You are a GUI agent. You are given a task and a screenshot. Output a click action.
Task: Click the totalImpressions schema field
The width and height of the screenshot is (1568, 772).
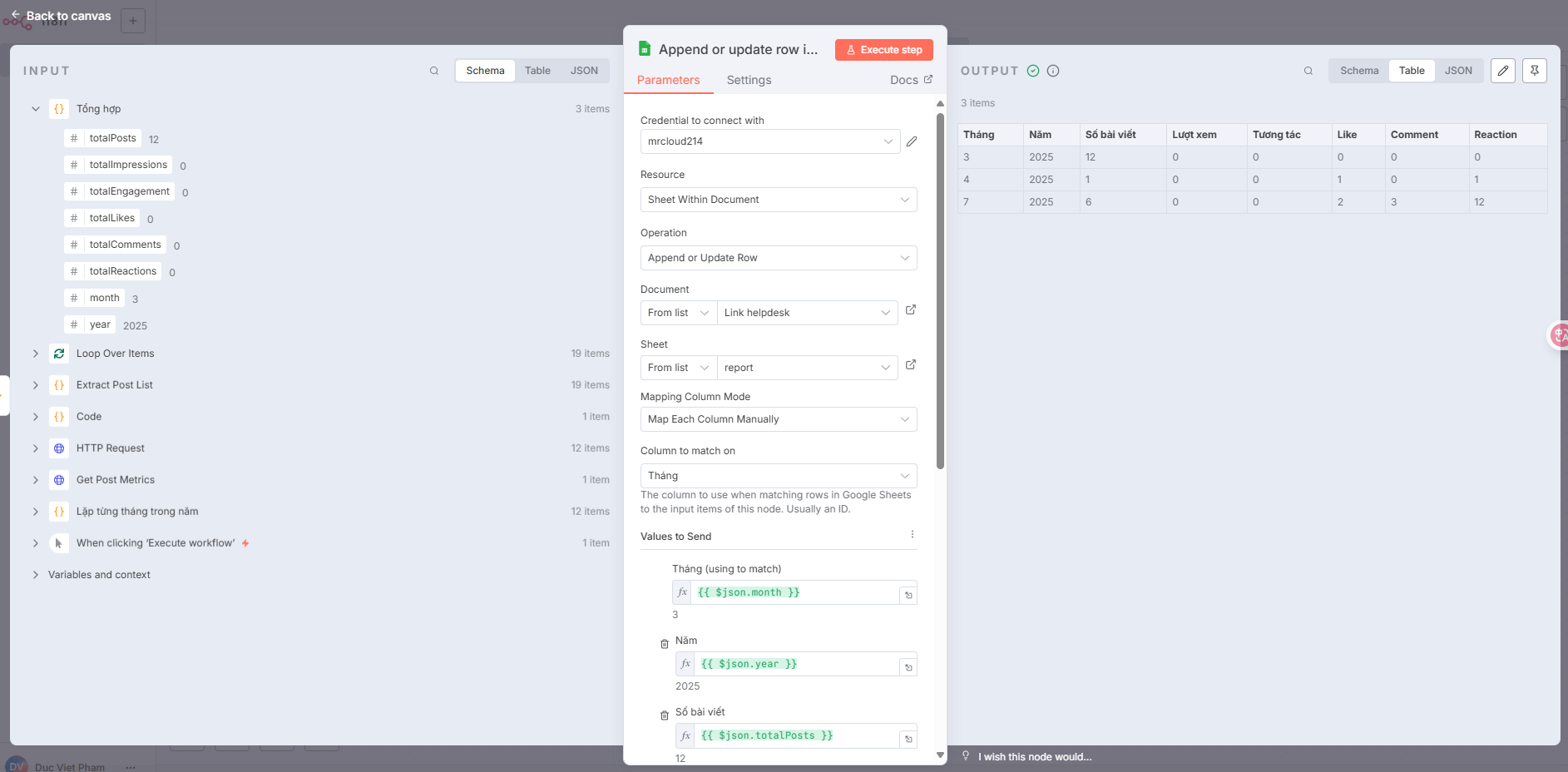click(119, 165)
